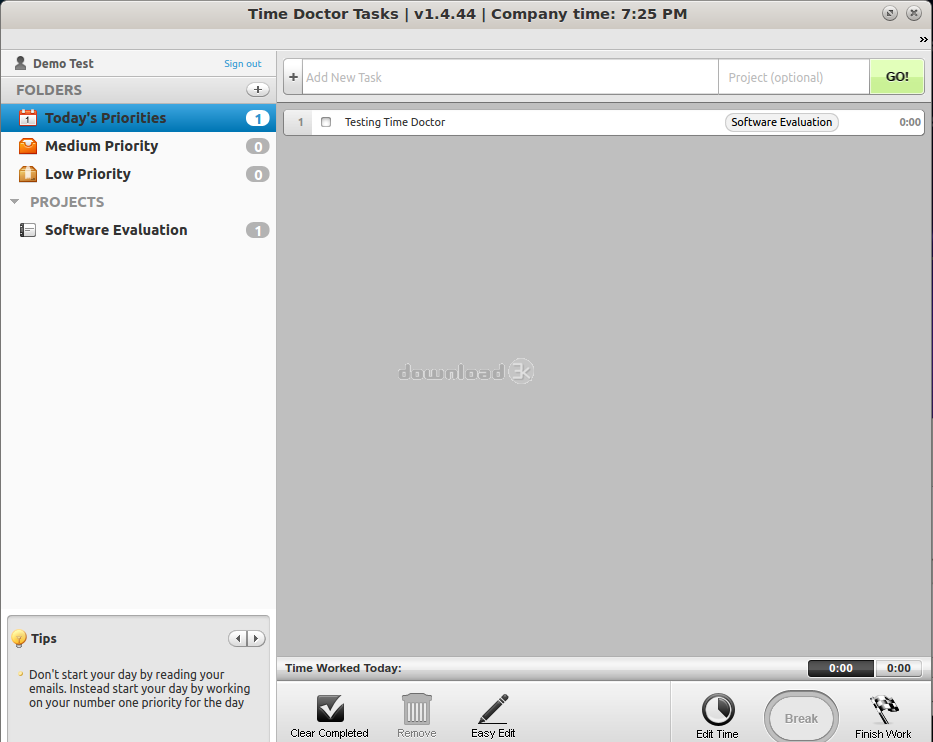Select Today's Priorities folder
The width and height of the screenshot is (933, 742).
(105, 118)
